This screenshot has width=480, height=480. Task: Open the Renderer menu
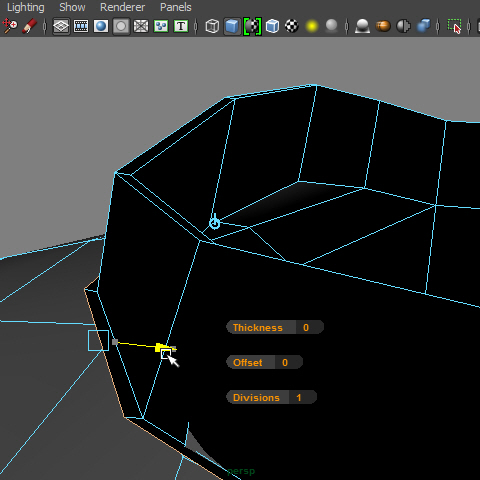[x=122, y=7]
